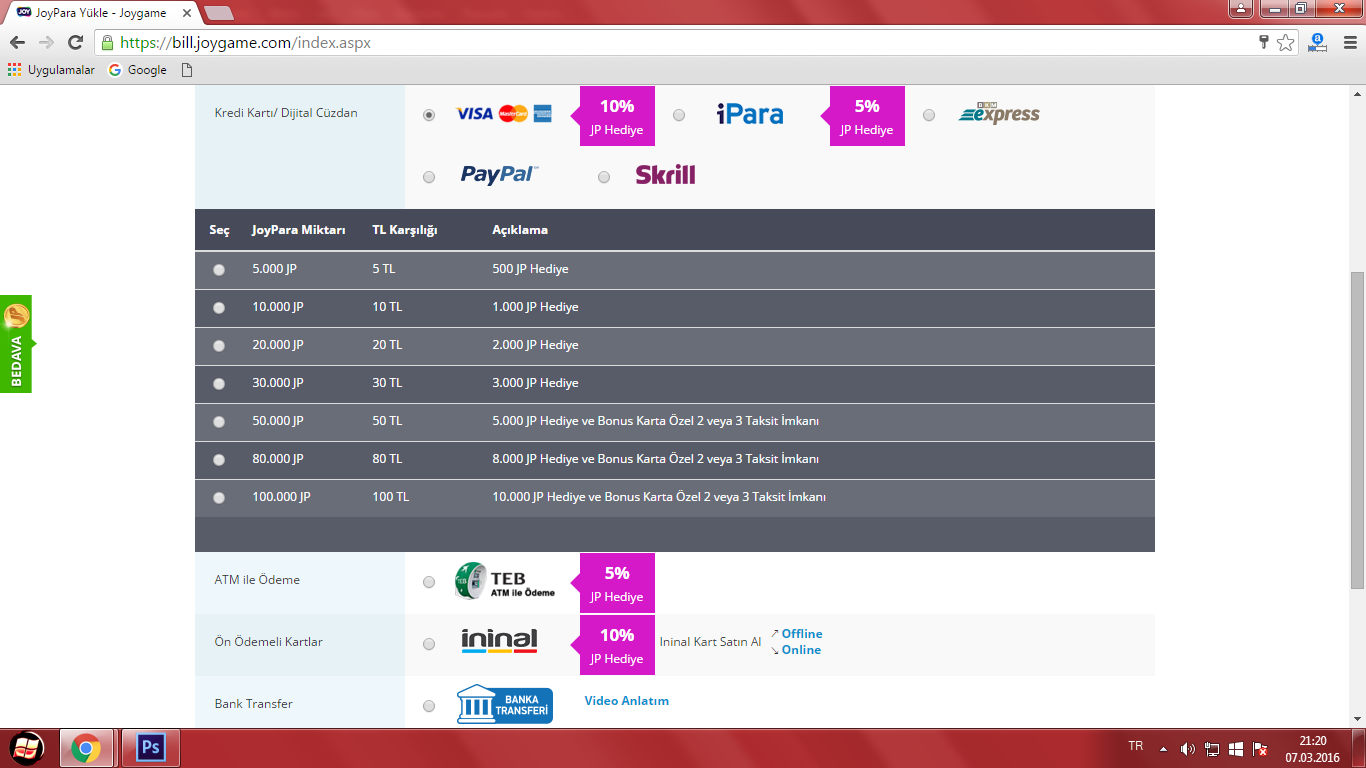Click the page vertical scrollbar thumb
The width and height of the screenshot is (1366, 768).
click(1357, 430)
